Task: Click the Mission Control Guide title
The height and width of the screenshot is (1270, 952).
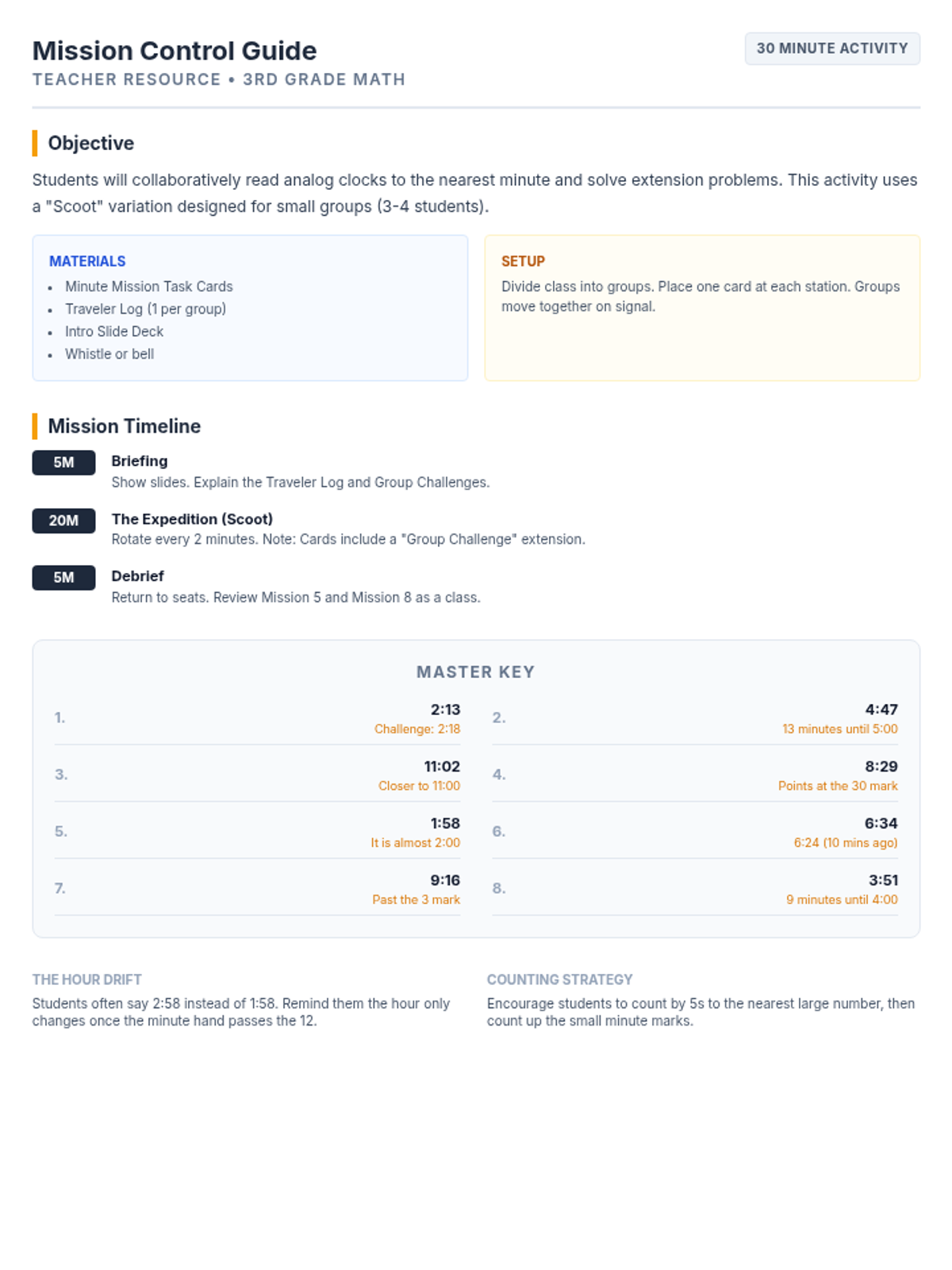Action: [x=175, y=51]
